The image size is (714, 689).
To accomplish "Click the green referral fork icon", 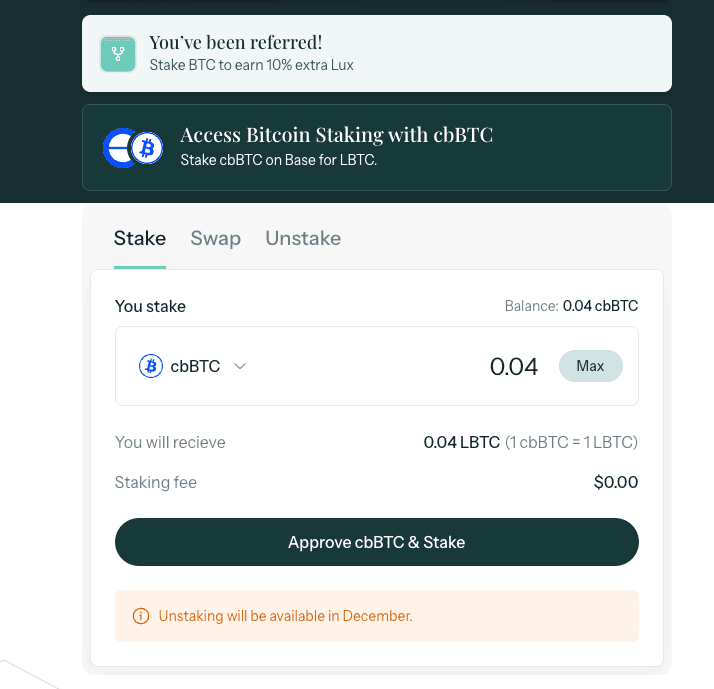I will click(x=118, y=53).
